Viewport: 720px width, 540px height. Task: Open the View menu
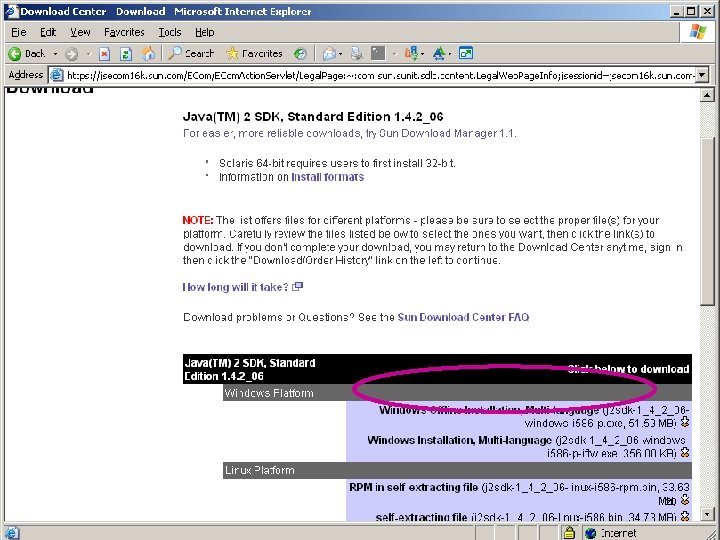click(x=80, y=33)
